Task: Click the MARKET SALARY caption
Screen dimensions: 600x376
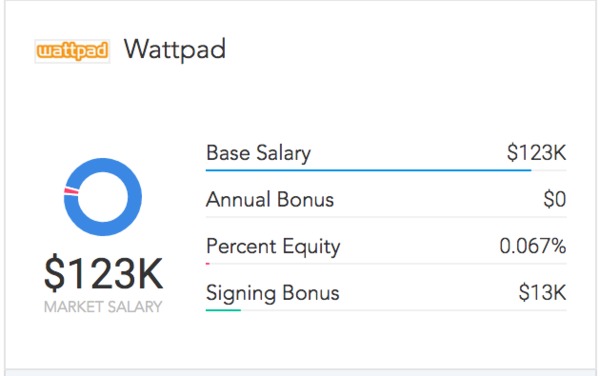Action: (103, 307)
